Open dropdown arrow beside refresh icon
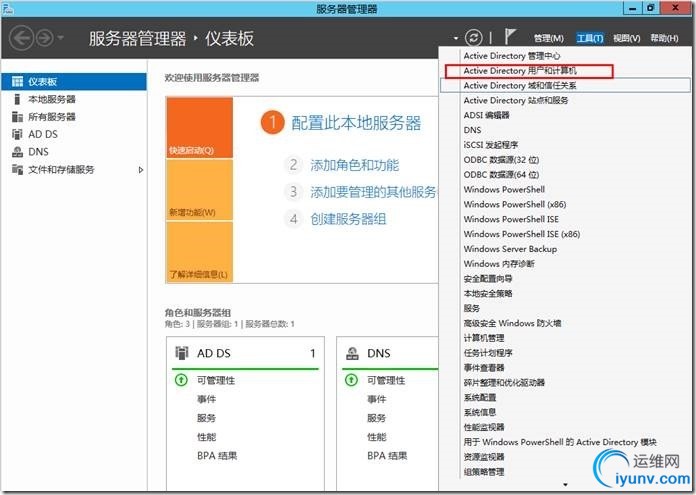The image size is (696, 495). (x=455, y=38)
